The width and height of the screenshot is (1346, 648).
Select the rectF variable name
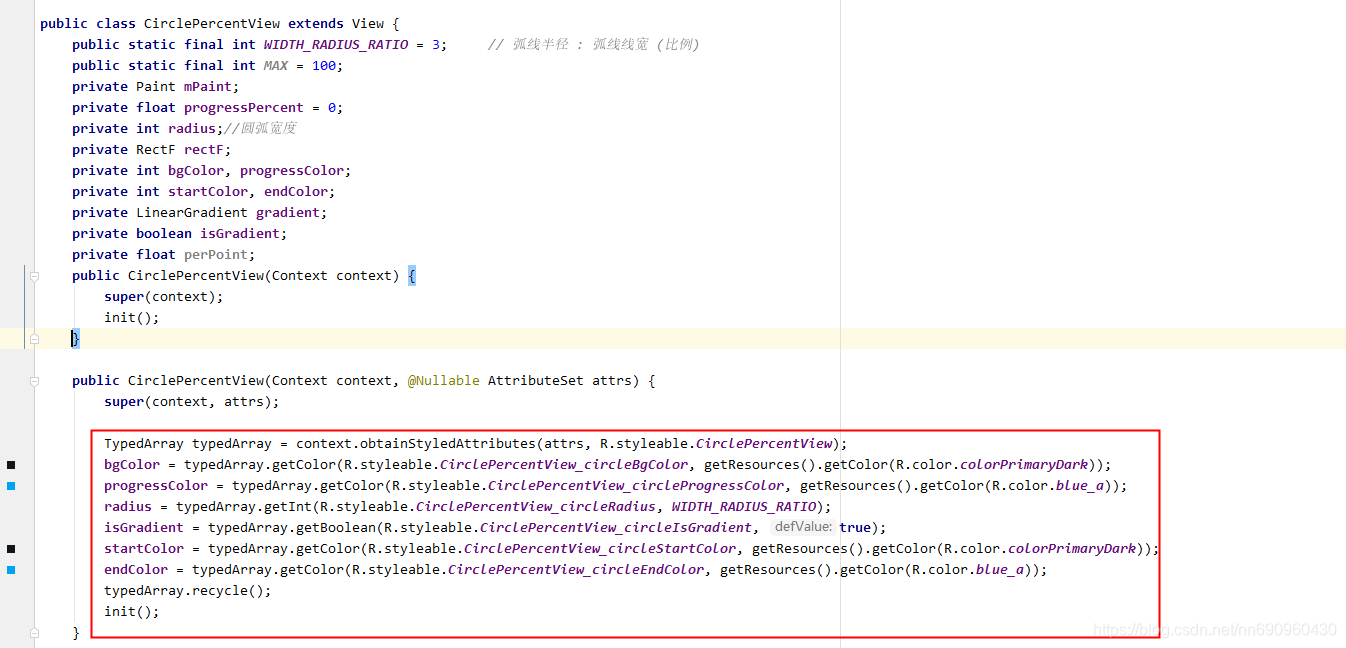tap(204, 149)
